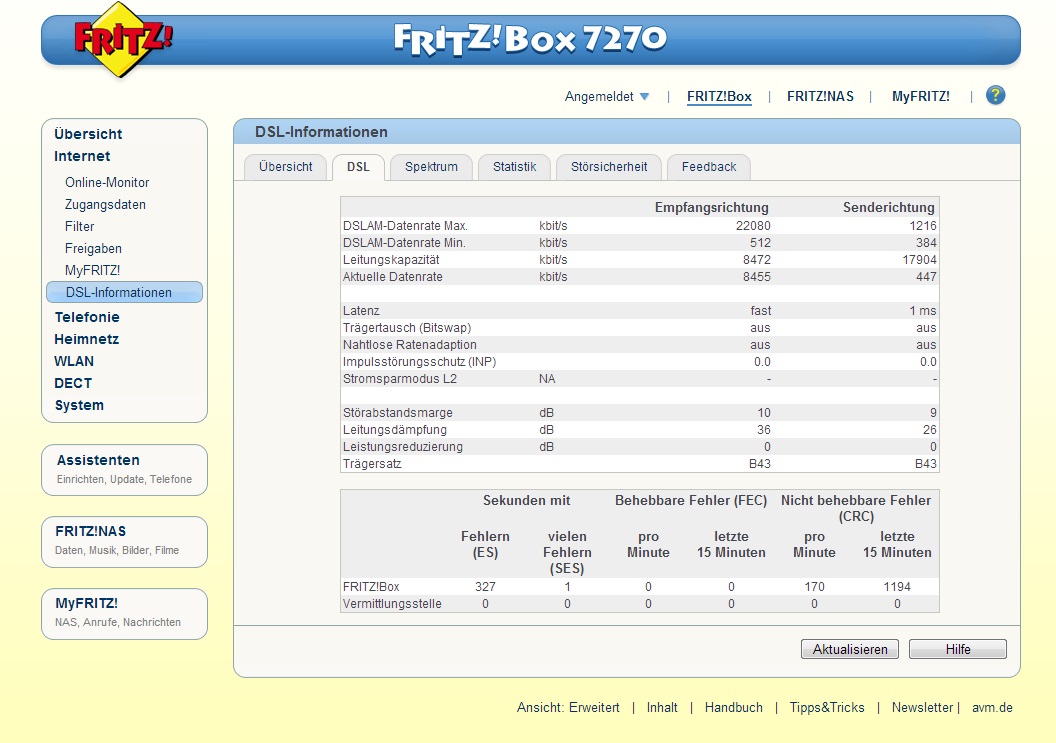Image resolution: width=1056 pixels, height=743 pixels.
Task: Open the MyFRITZ! top link
Action: [x=920, y=96]
